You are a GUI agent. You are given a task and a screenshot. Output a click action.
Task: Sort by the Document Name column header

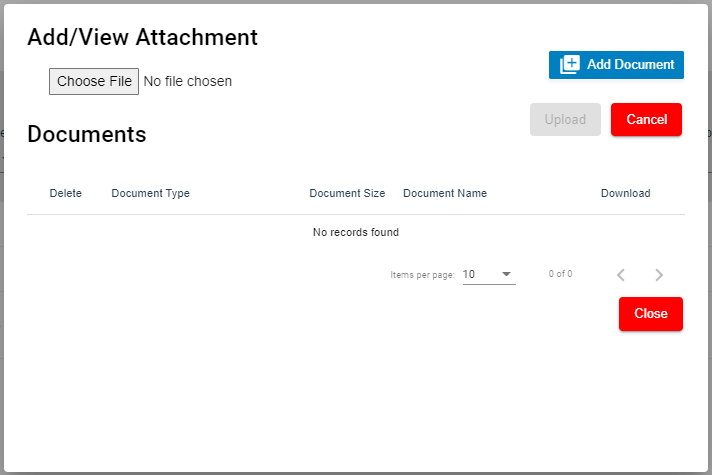(x=445, y=194)
